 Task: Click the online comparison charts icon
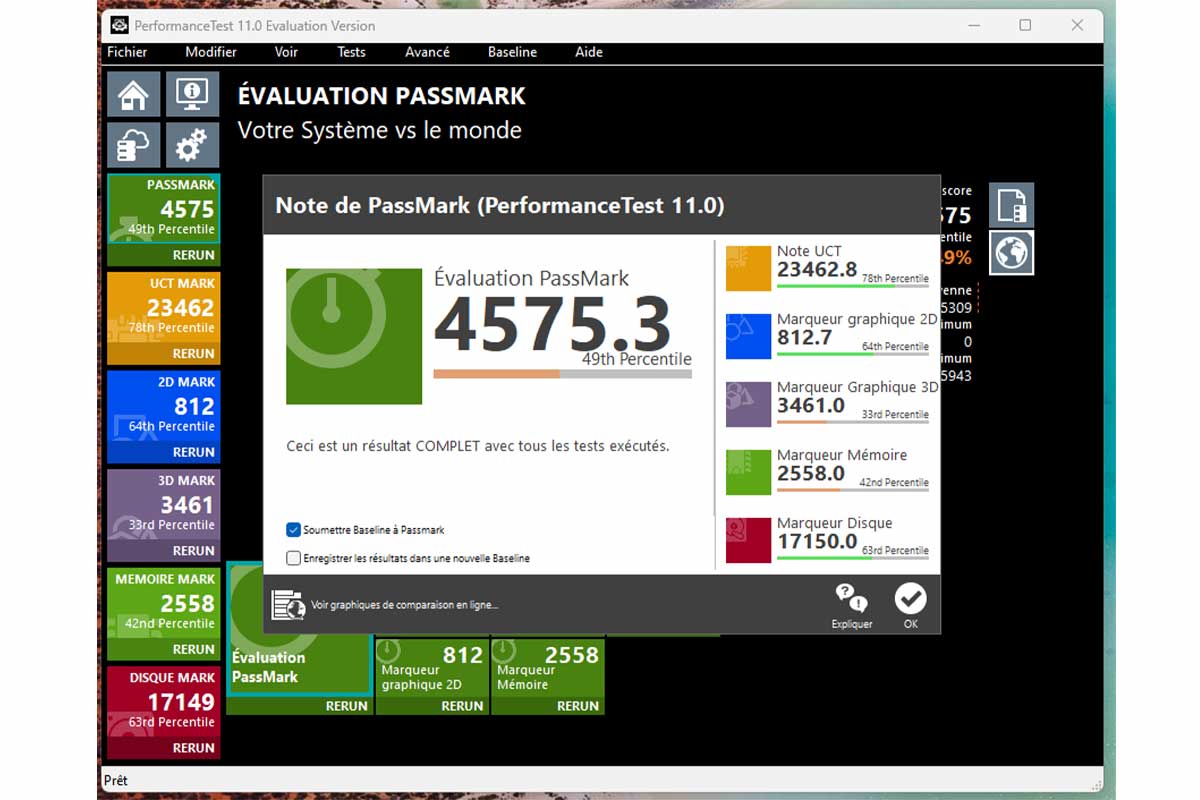288,604
